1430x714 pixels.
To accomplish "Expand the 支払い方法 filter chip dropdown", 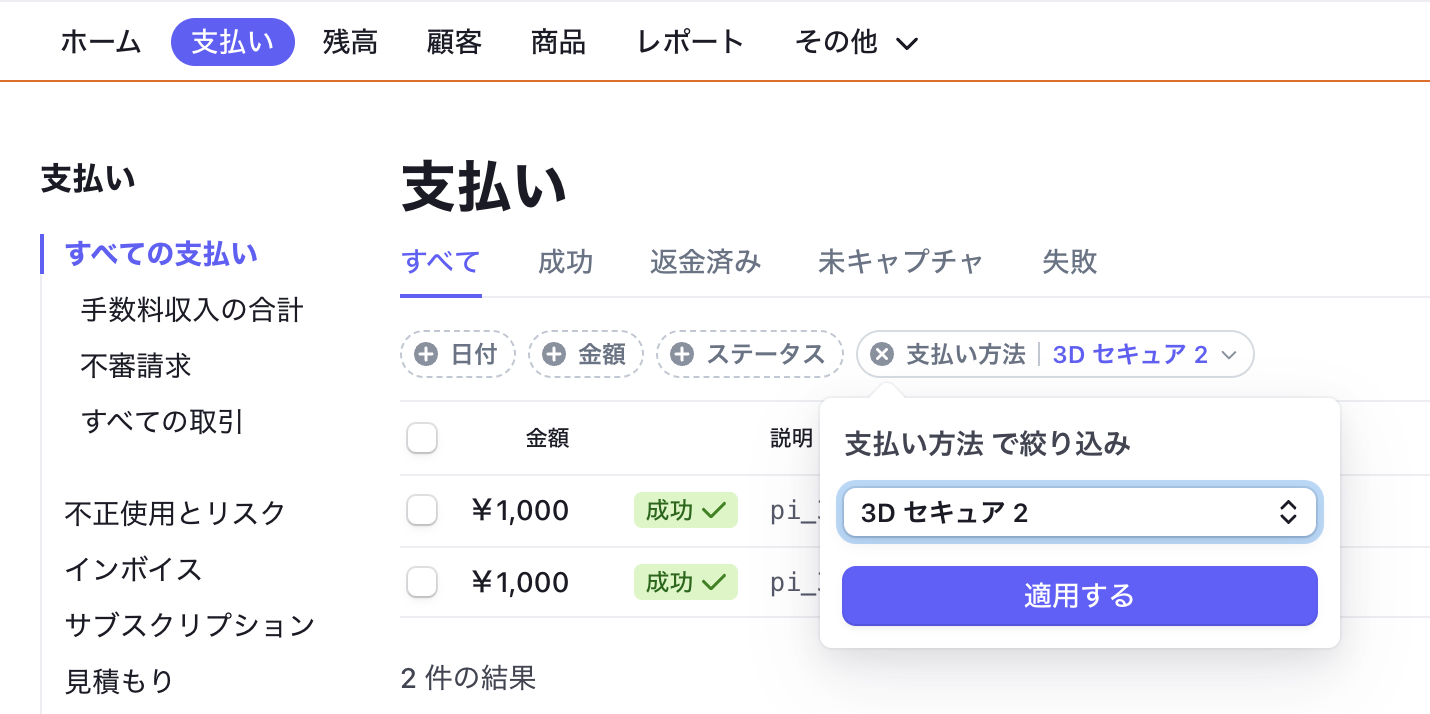I will click(x=1231, y=354).
